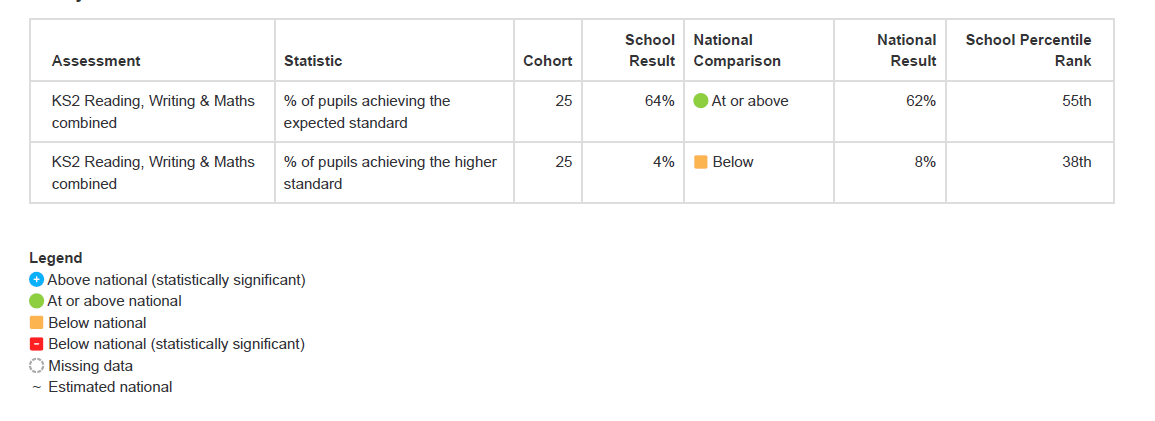Click the National Comparison column header
Viewport: 1155px width, 421px height.
tap(737, 50)
